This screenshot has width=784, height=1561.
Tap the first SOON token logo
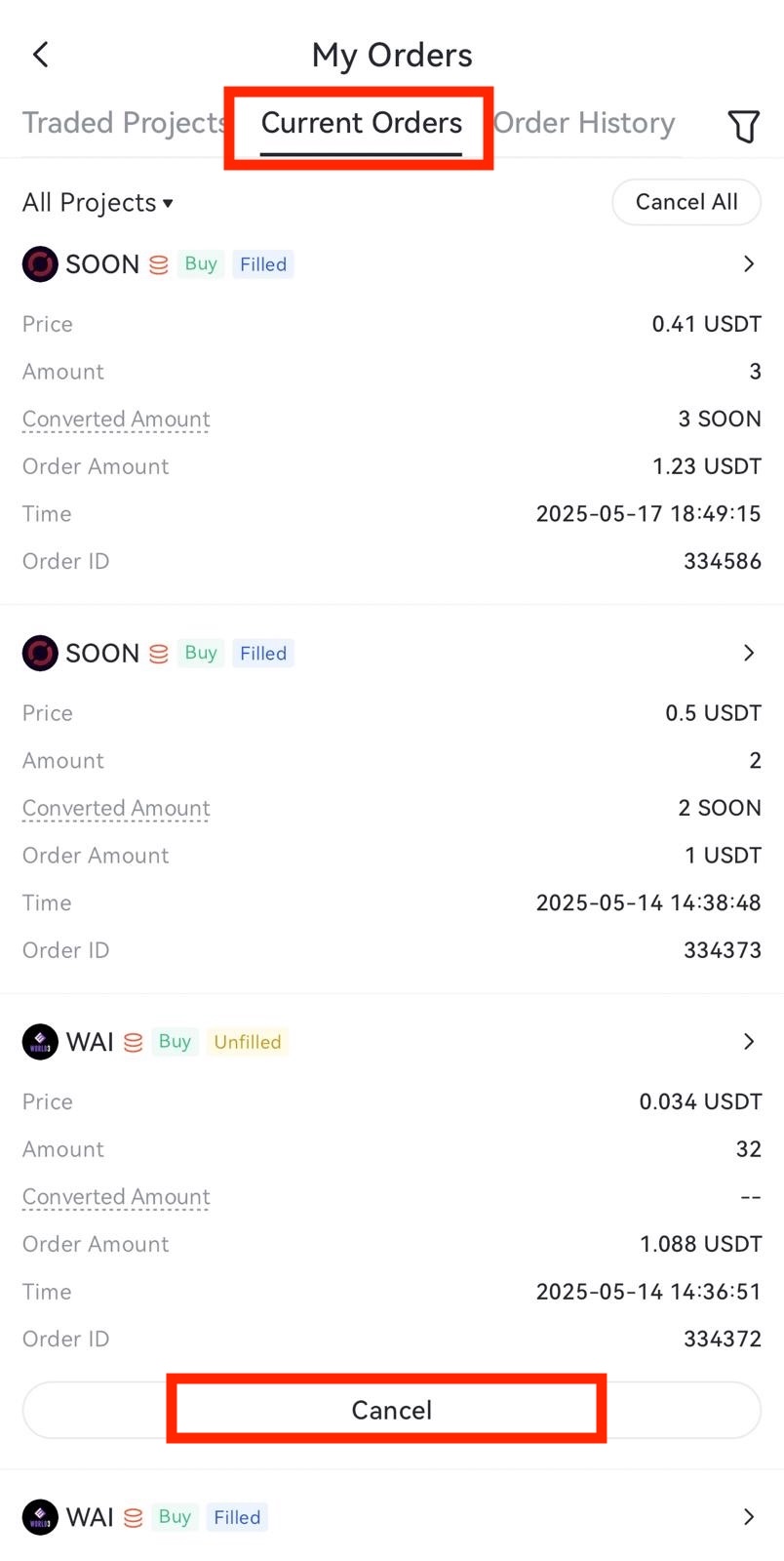click(40, 264)
